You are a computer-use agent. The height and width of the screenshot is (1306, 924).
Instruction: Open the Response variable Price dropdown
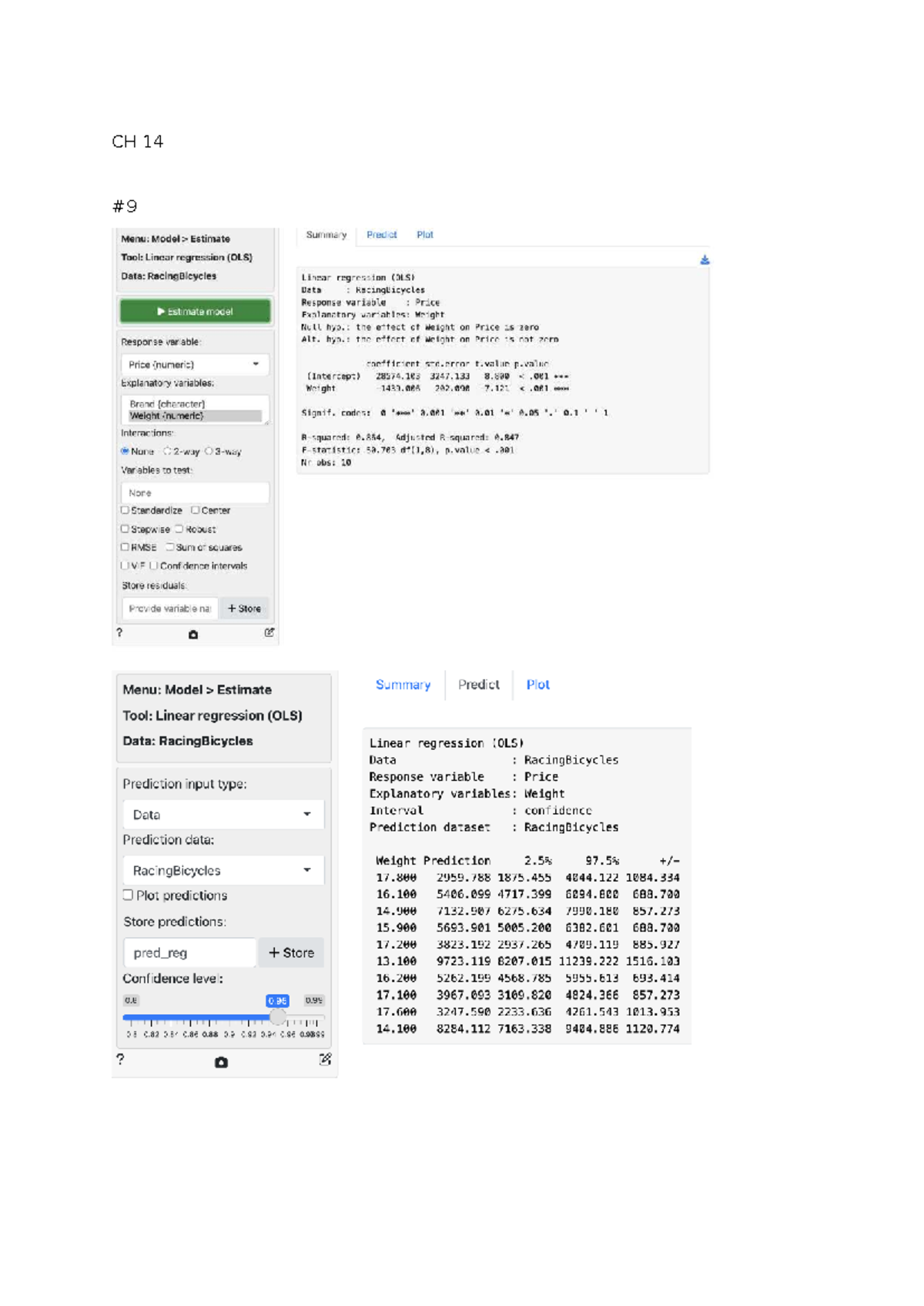pos(195,364)
